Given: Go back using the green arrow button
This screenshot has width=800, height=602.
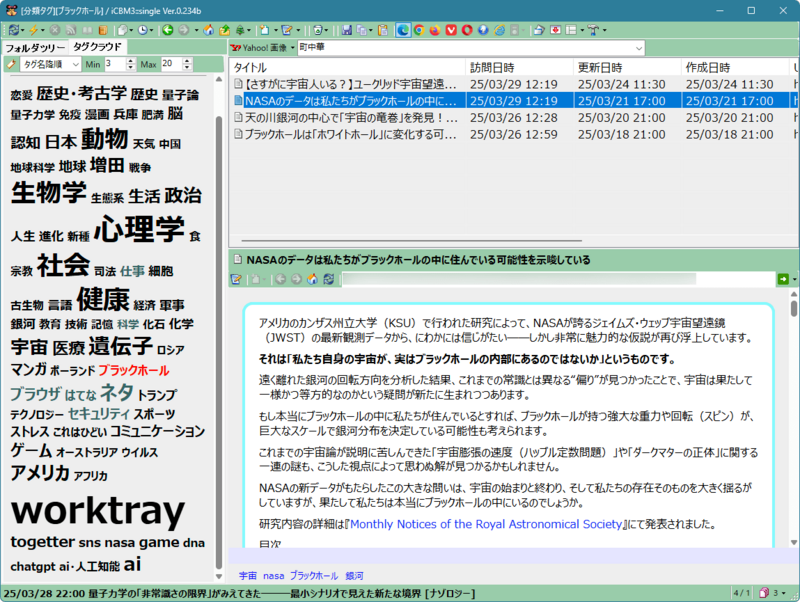Looking at the screenshot, I should pyautogui.click(x=168, y=30).
